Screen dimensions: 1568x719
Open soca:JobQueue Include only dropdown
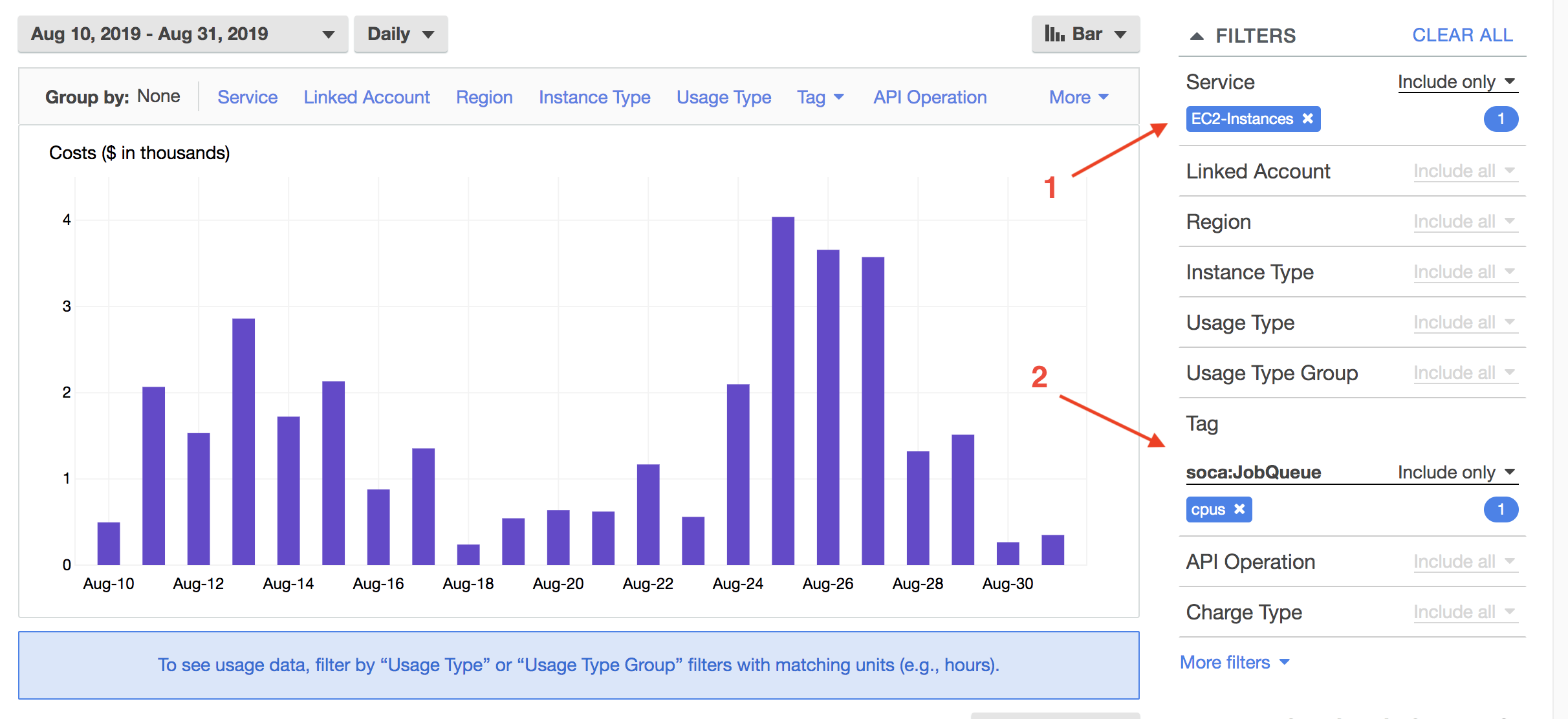[1457, 473]
